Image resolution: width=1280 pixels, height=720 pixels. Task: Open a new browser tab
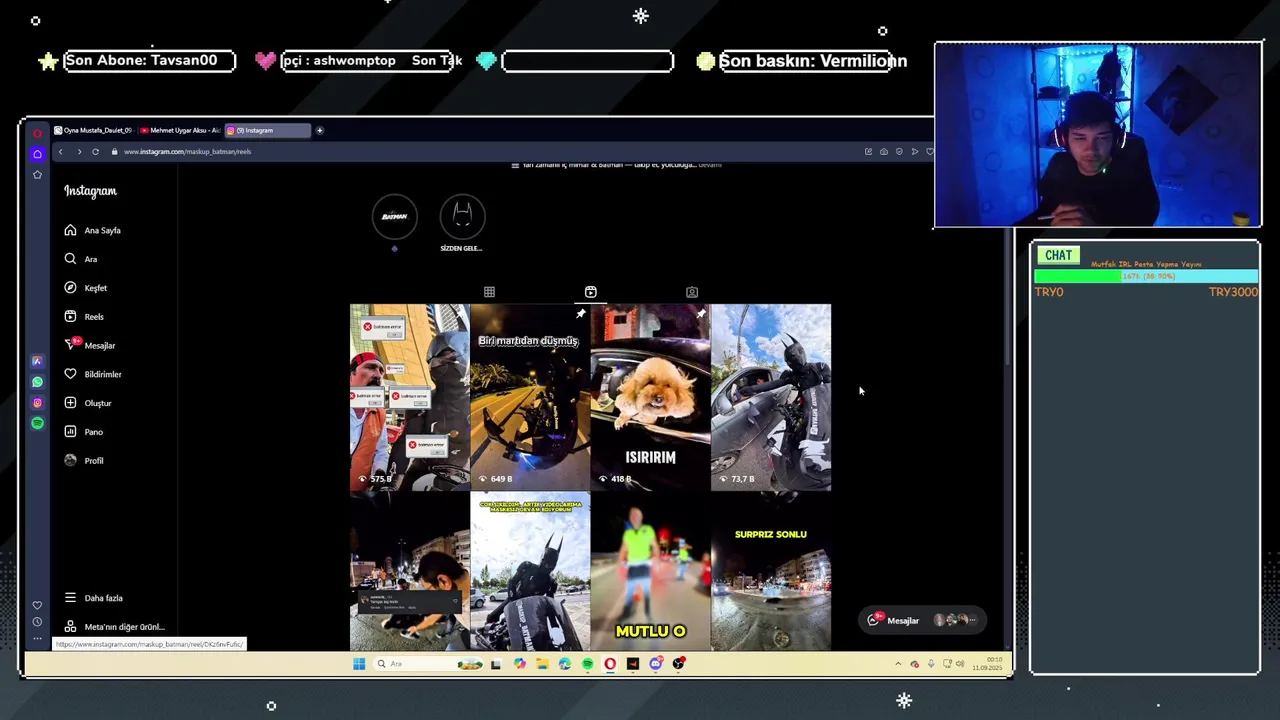click(x=320, y=130)
